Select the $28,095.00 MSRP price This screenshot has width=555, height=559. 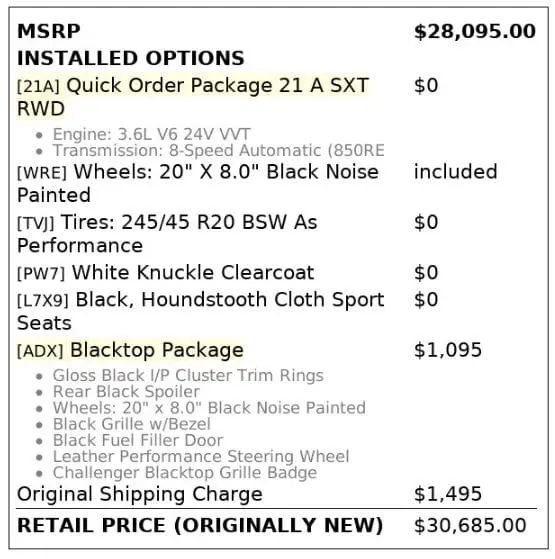[x=474, y=32]
